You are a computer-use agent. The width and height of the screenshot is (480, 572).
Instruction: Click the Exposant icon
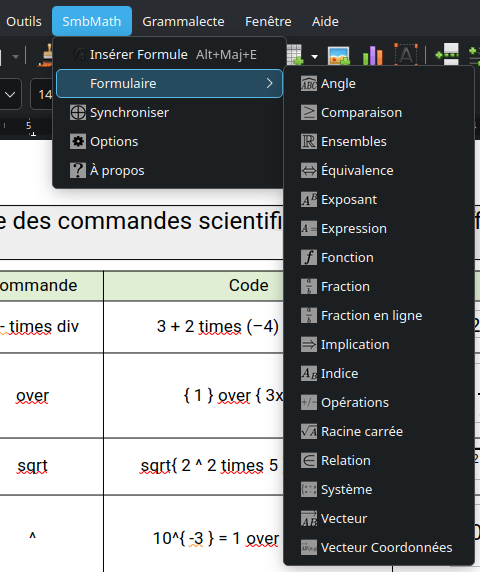point(309,200)
